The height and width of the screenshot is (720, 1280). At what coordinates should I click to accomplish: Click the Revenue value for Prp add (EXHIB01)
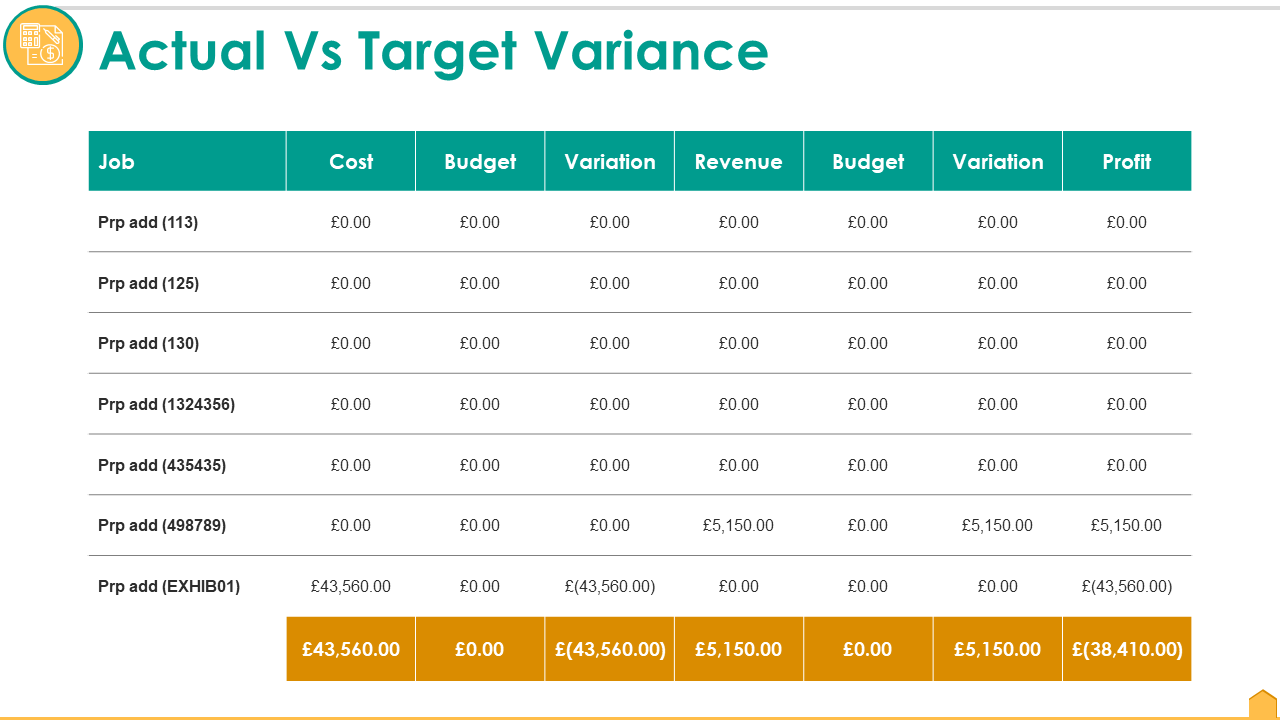click(x=739, y=586)
